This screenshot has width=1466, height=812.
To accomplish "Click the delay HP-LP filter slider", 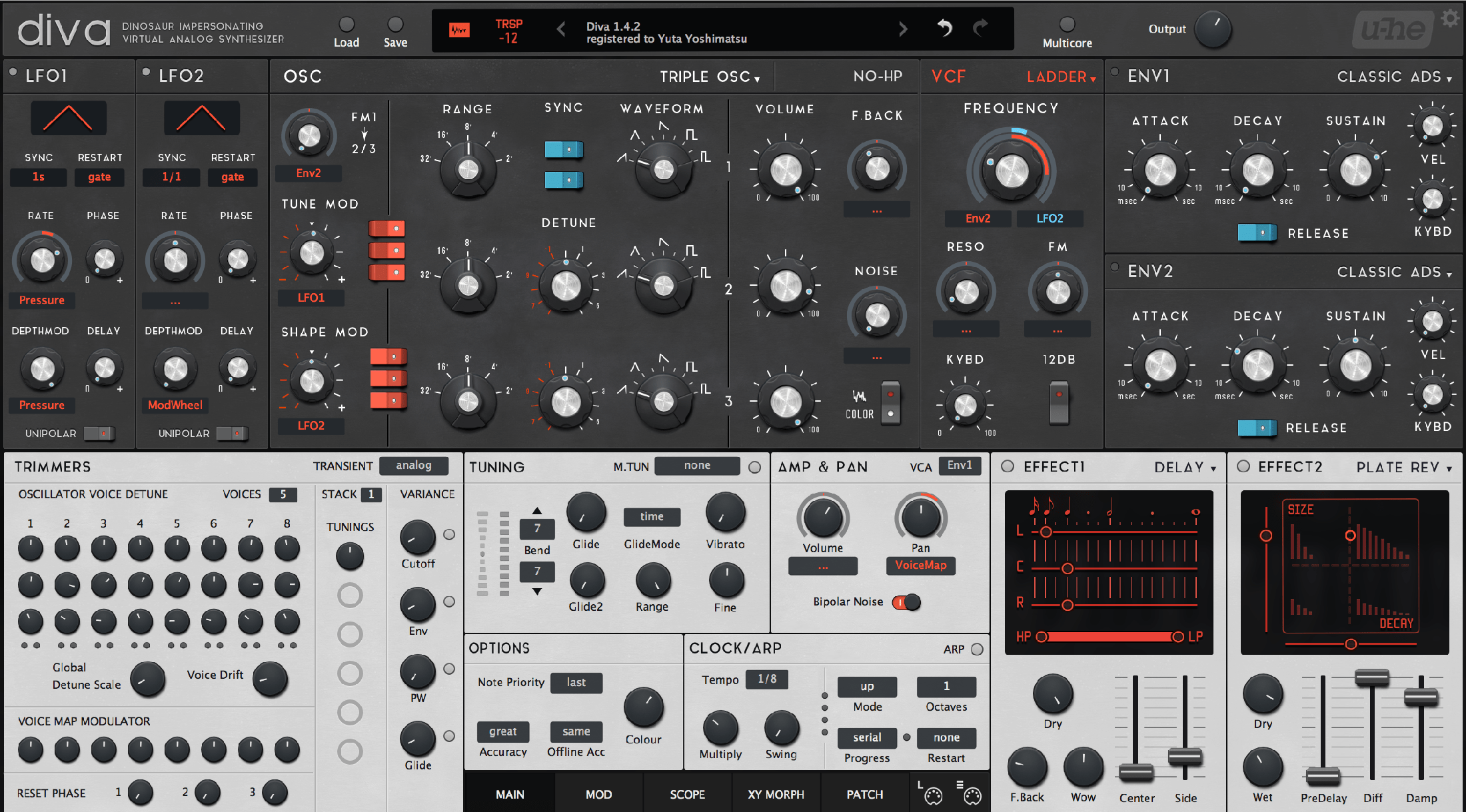I will point(1109,637).
